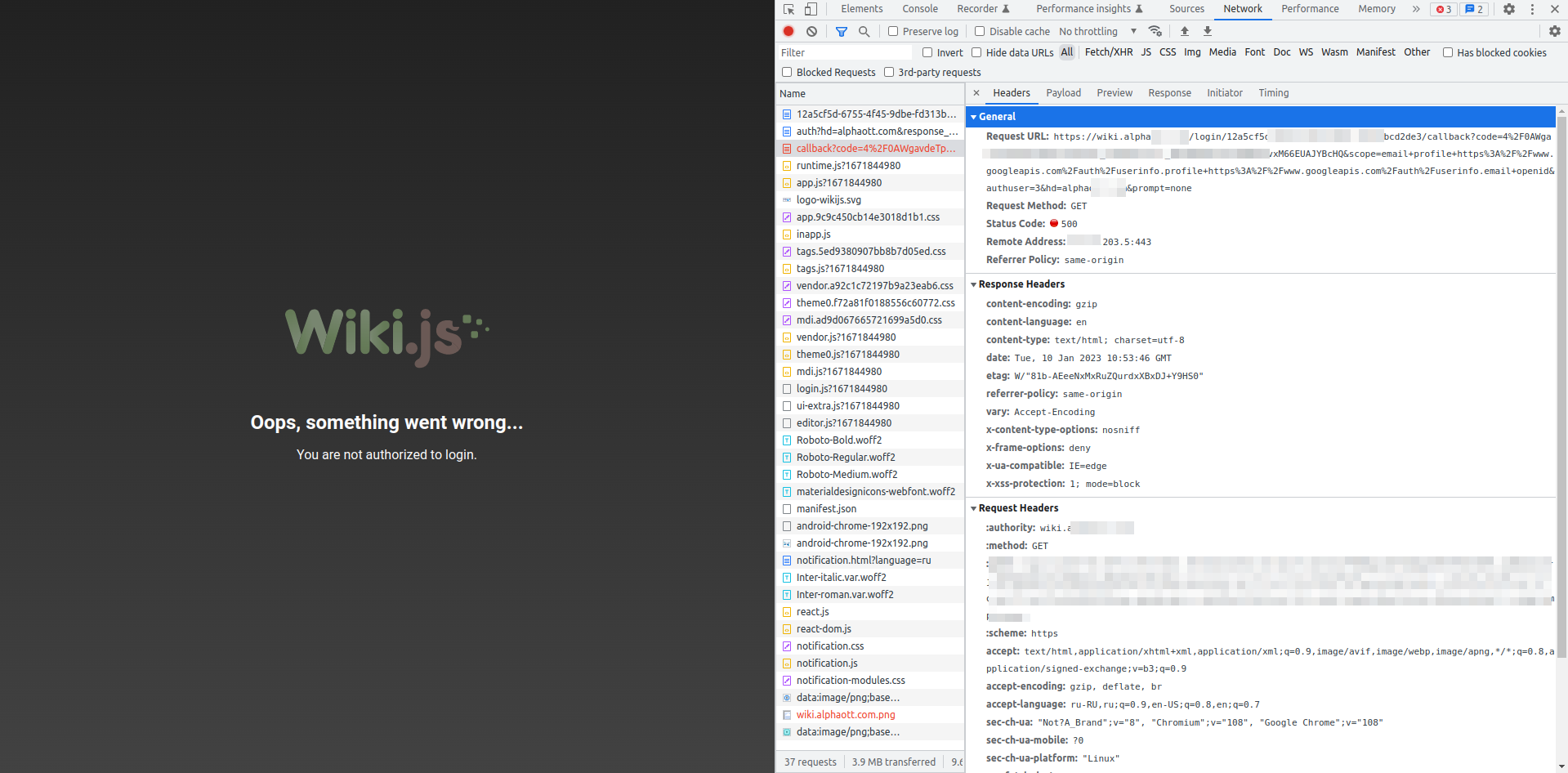Collapse the General headers section
This screenshot has width=1568, height=773.
tap(974, 116)
